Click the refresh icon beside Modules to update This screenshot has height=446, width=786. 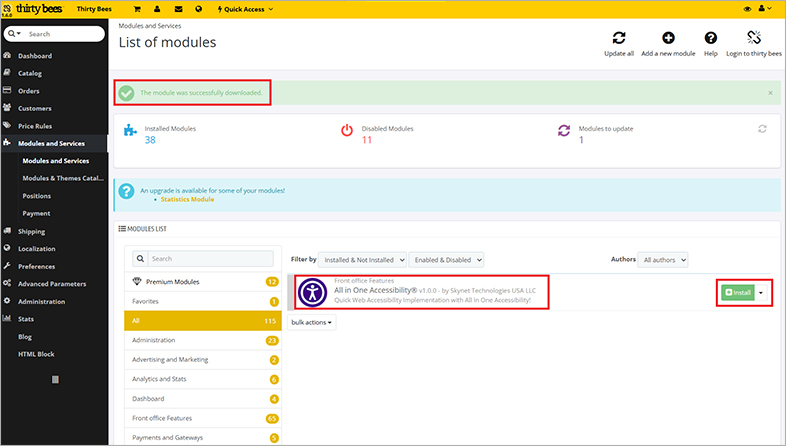coord(762,129)
